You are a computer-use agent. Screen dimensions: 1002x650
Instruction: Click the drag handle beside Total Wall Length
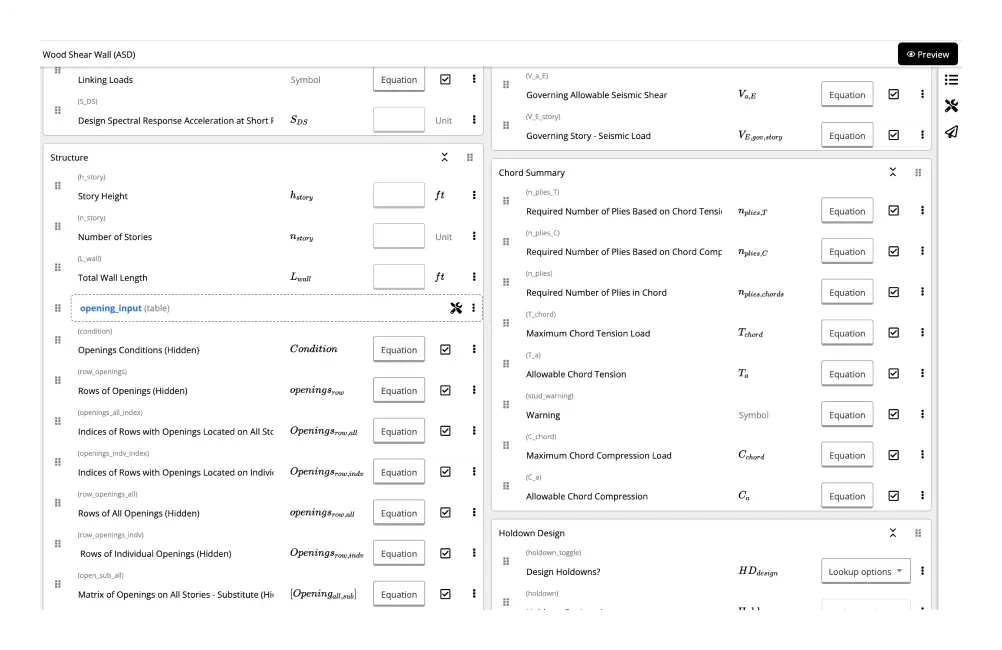tap(57, 267)
